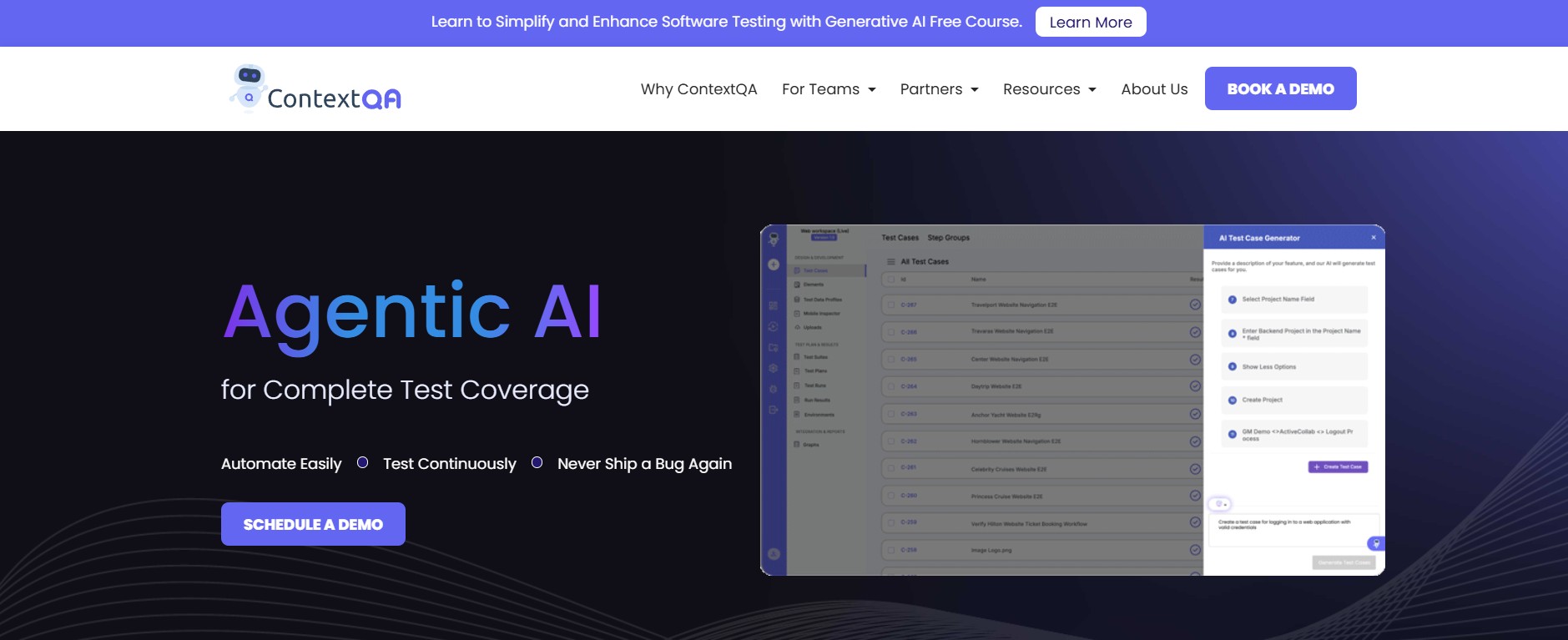Click the result check icon for Verify Hilton Website
Viewport: 1568px width, 640px height.
point(1195,523)
